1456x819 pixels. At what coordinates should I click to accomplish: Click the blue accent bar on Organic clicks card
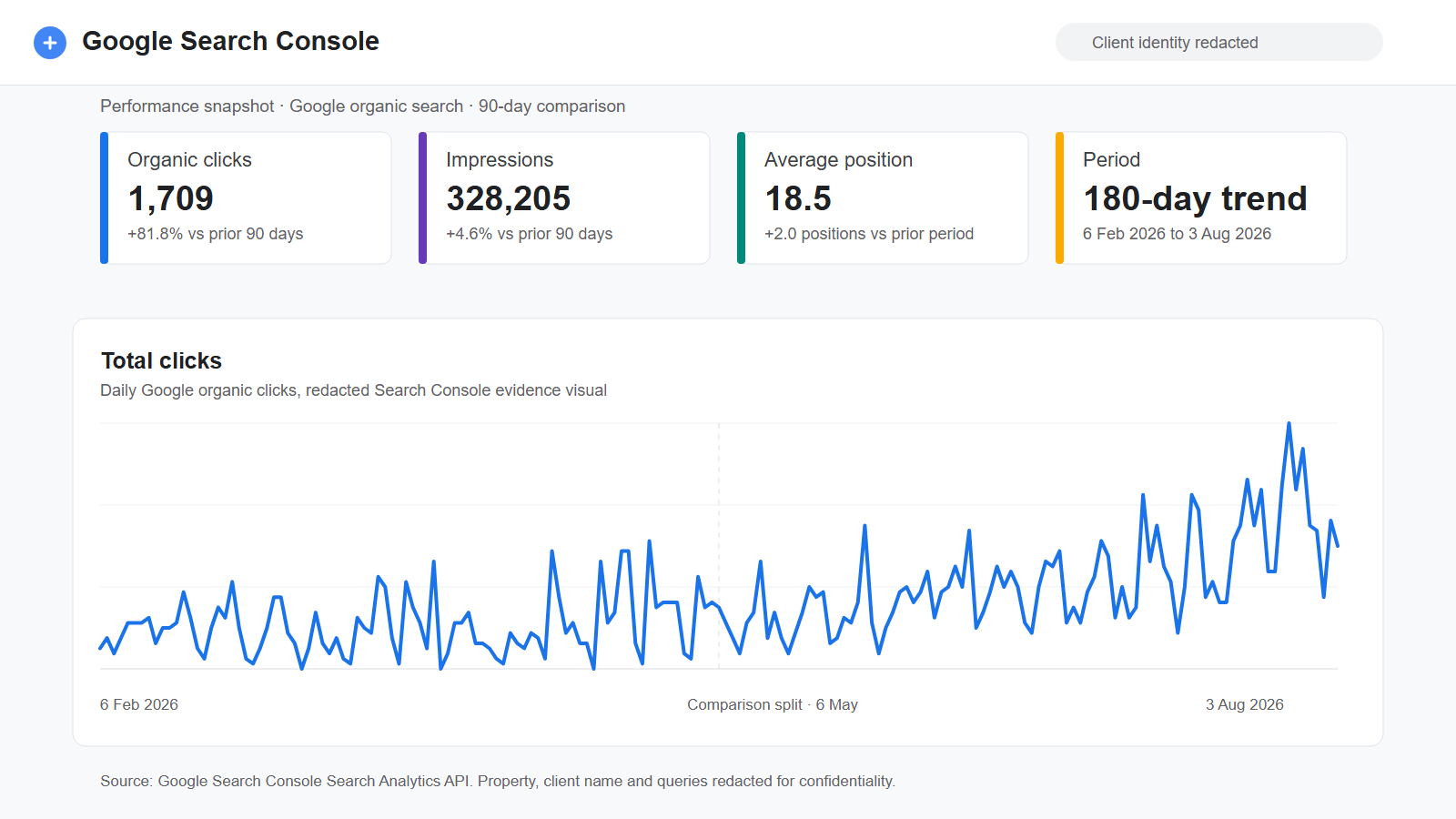[104, 198]
